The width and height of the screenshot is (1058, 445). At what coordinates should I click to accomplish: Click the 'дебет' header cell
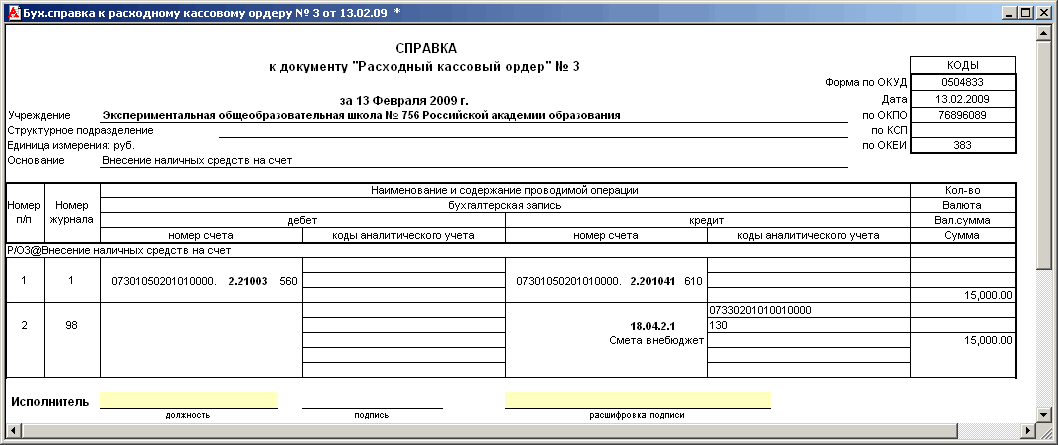point(303,220)
